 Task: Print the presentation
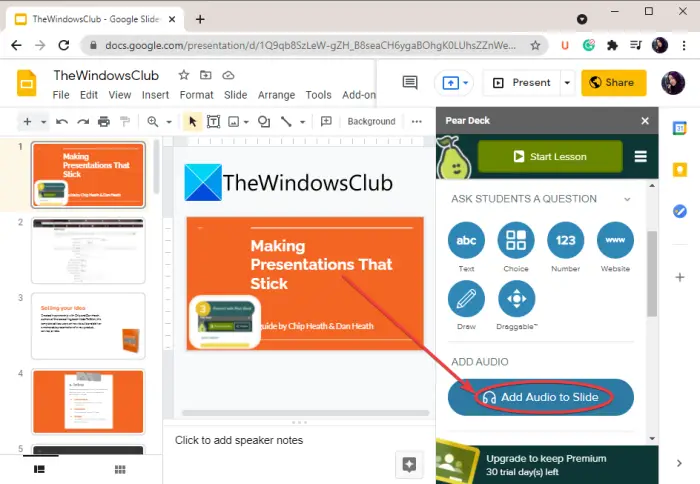(104, 121)
